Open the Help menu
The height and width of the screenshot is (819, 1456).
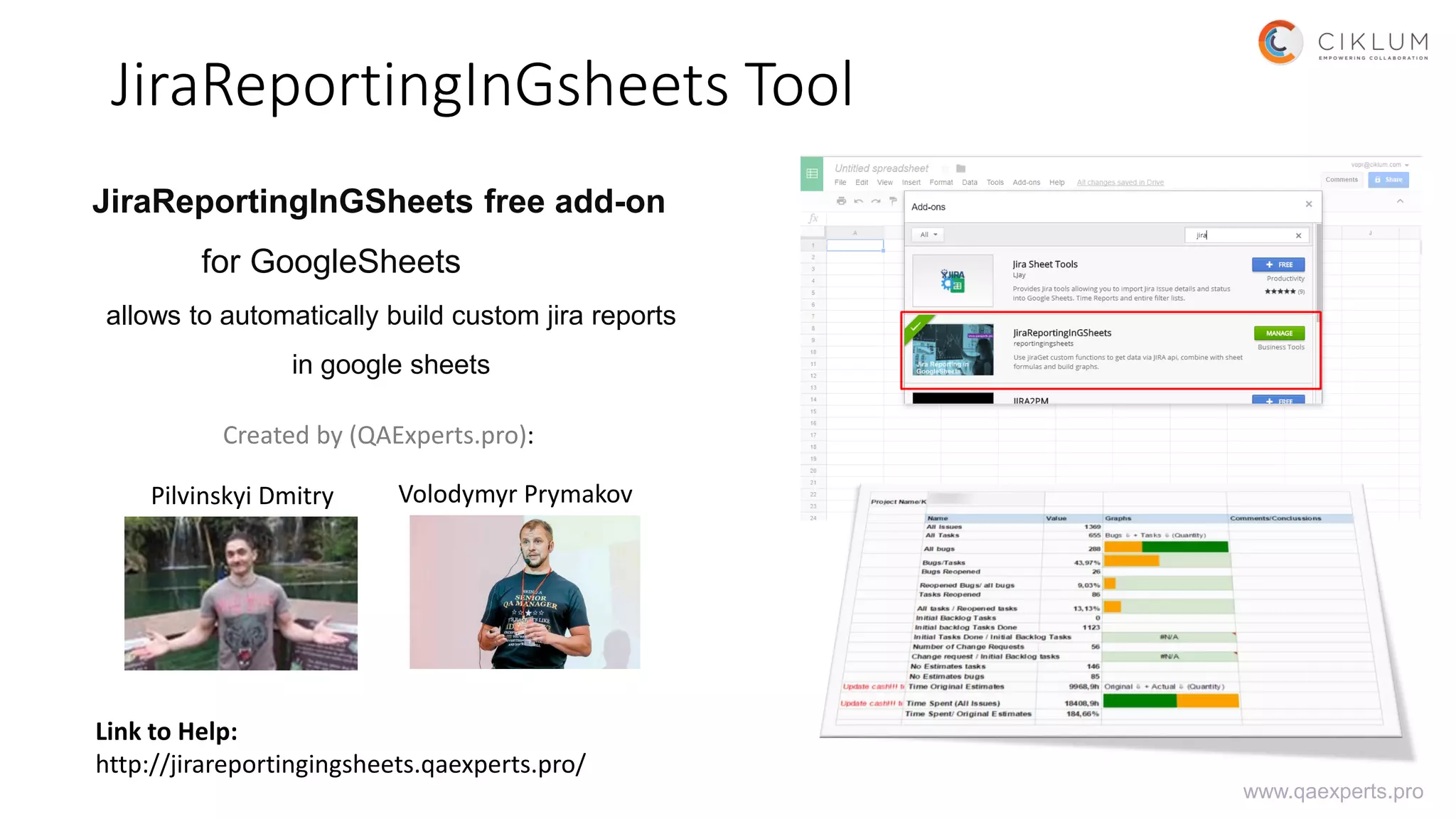tap(1057, 183)
